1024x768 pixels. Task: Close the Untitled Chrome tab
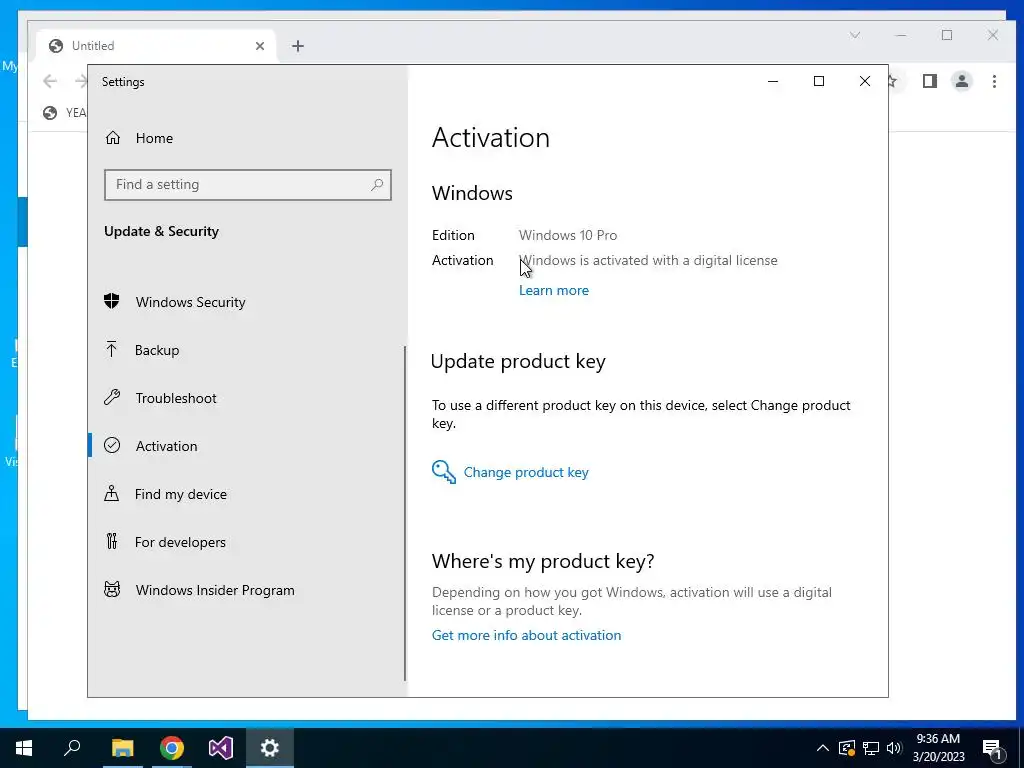[x=260, y=46]
